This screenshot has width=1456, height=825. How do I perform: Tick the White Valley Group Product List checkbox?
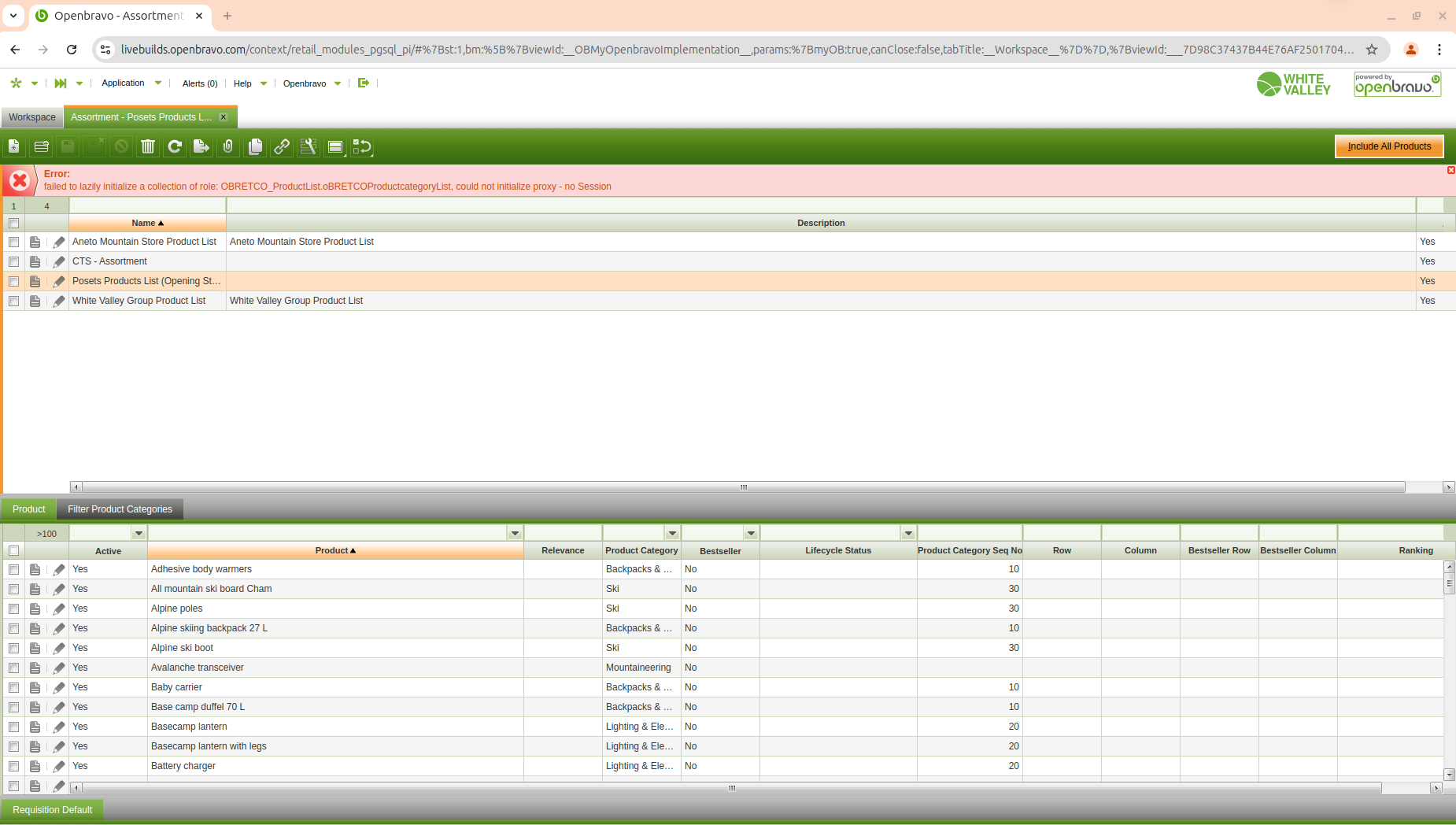(14, 301)
